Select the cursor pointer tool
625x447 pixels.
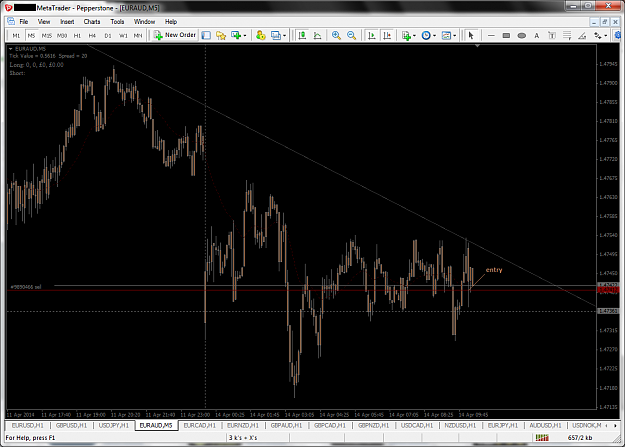click(x=471, y=35)
